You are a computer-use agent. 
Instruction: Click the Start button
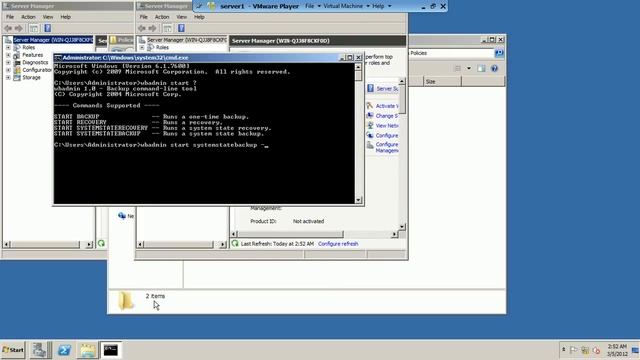point(13,350)
